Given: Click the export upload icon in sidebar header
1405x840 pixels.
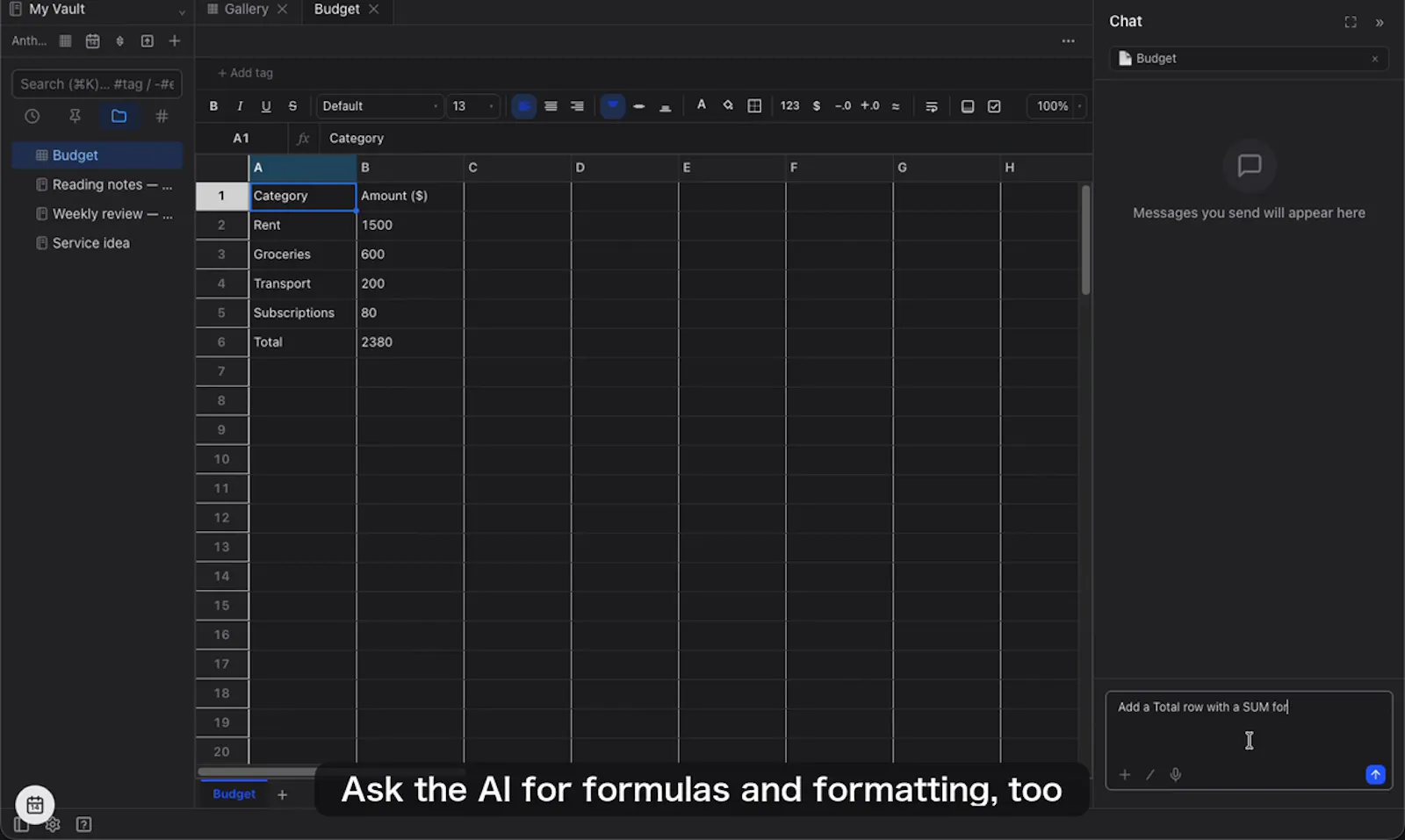Looking at the screenshot, I should [x=148, y=40].
